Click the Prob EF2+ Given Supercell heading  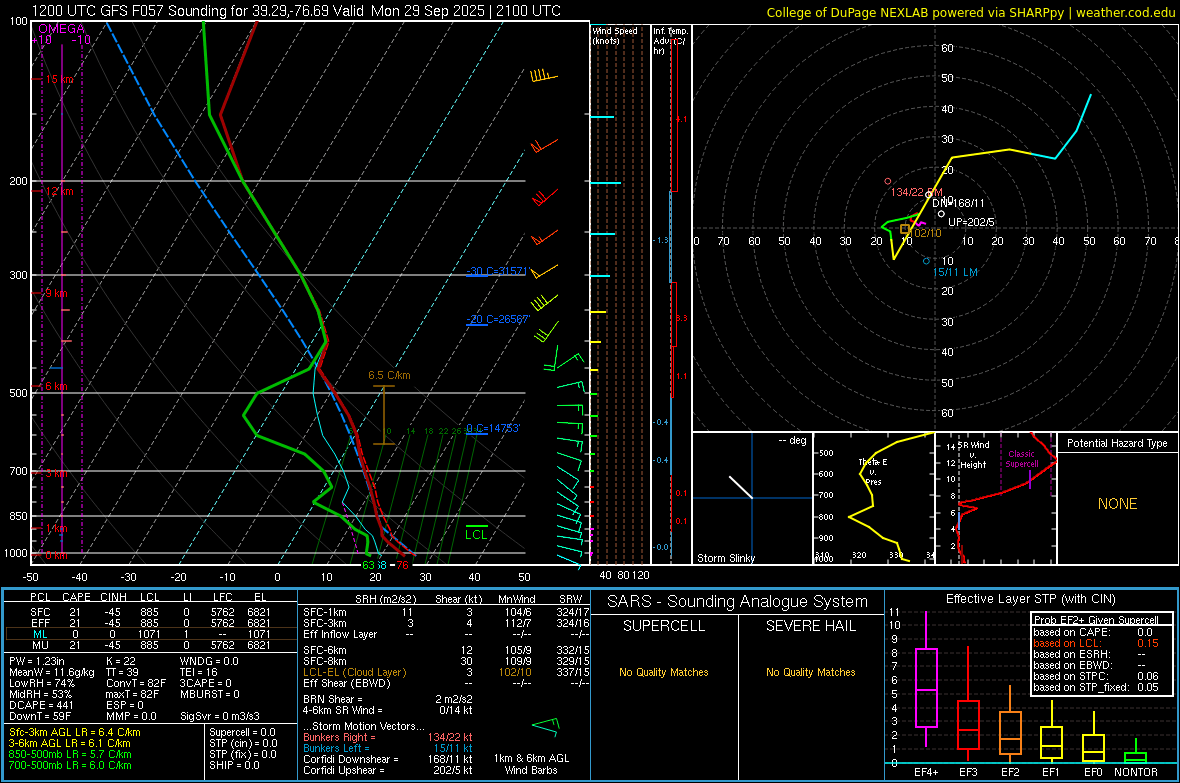click(1096, 620)
